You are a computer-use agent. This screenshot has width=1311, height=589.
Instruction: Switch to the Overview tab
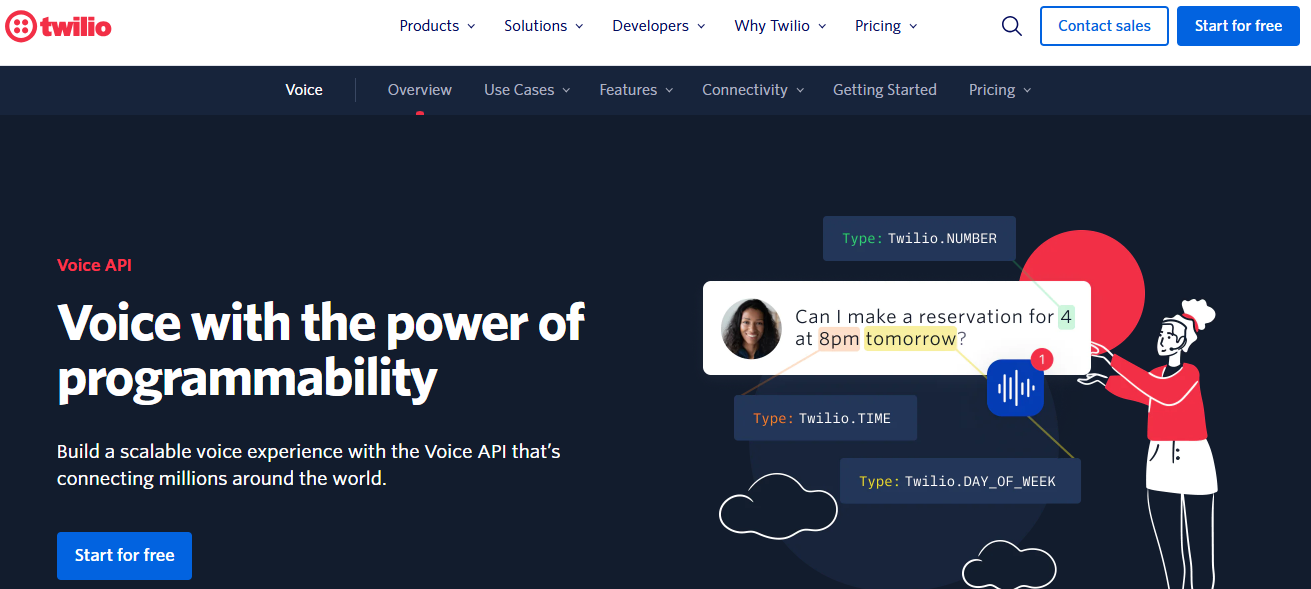point(420,90)
